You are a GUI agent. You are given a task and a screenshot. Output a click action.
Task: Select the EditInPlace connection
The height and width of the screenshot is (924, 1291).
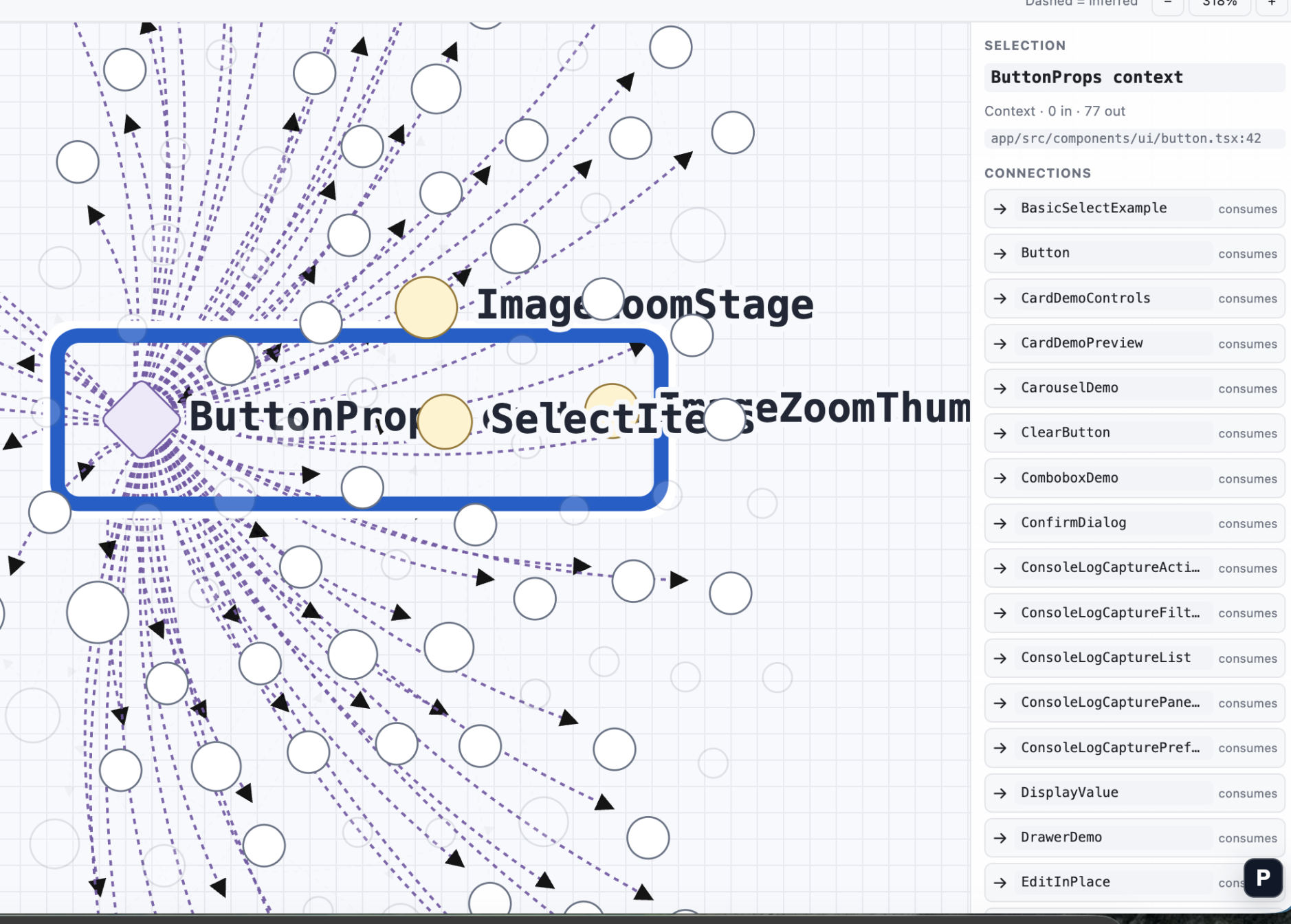1134,882
